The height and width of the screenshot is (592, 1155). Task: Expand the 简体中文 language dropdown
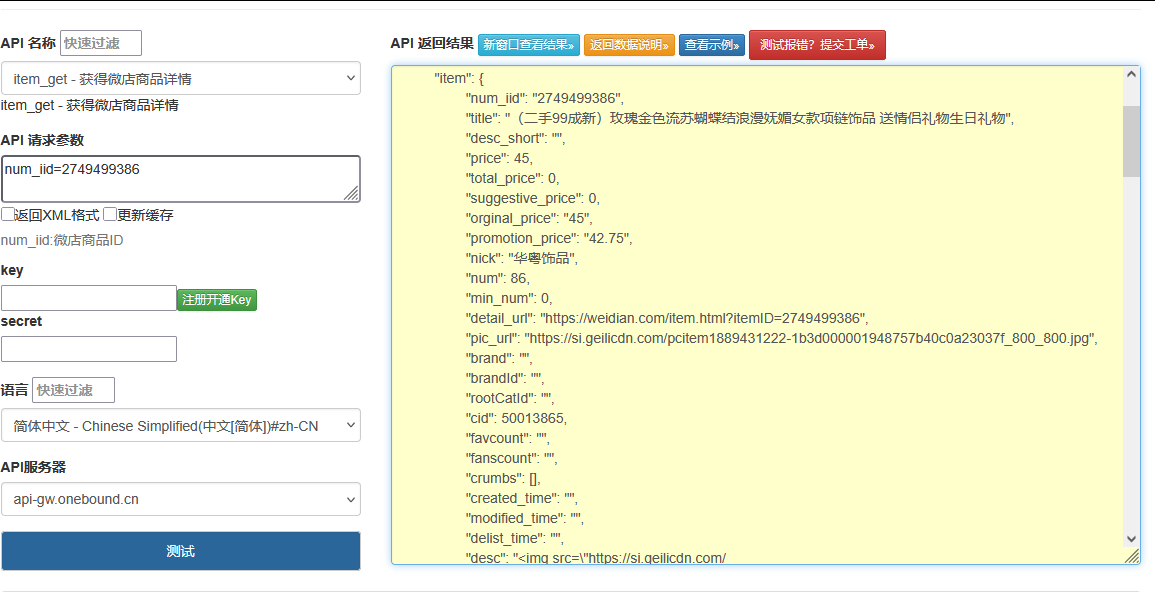pyautogui.click(x=181, y=426)
